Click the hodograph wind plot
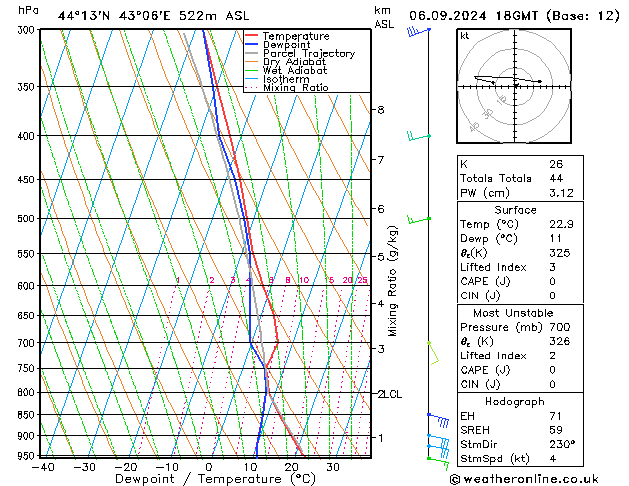629x486 pixels. click(x=514, y=86)
